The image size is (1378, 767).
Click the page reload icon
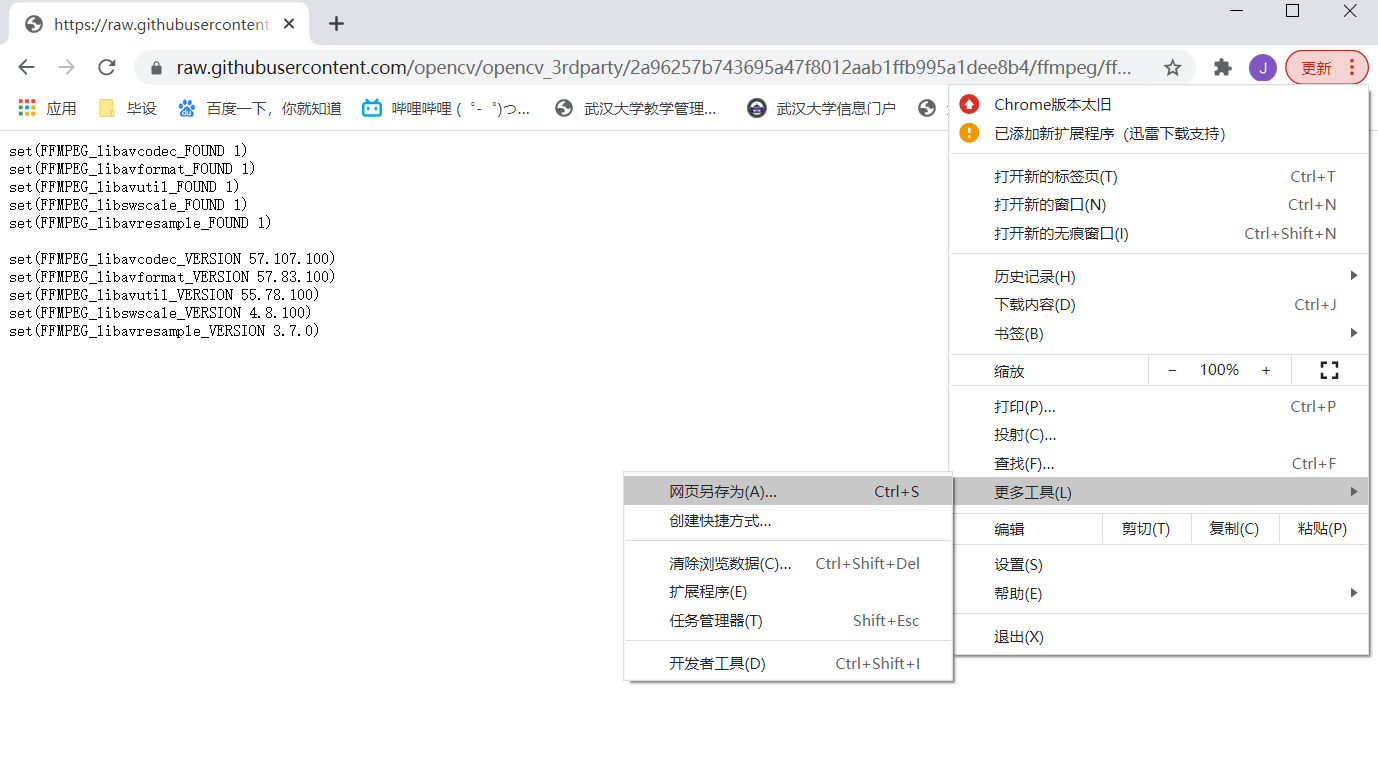(107, 67)
